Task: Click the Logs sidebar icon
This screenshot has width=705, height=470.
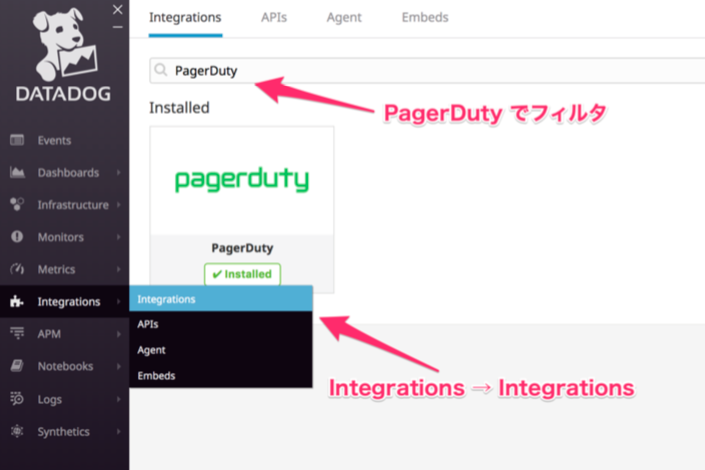Action: pos(17,398)
